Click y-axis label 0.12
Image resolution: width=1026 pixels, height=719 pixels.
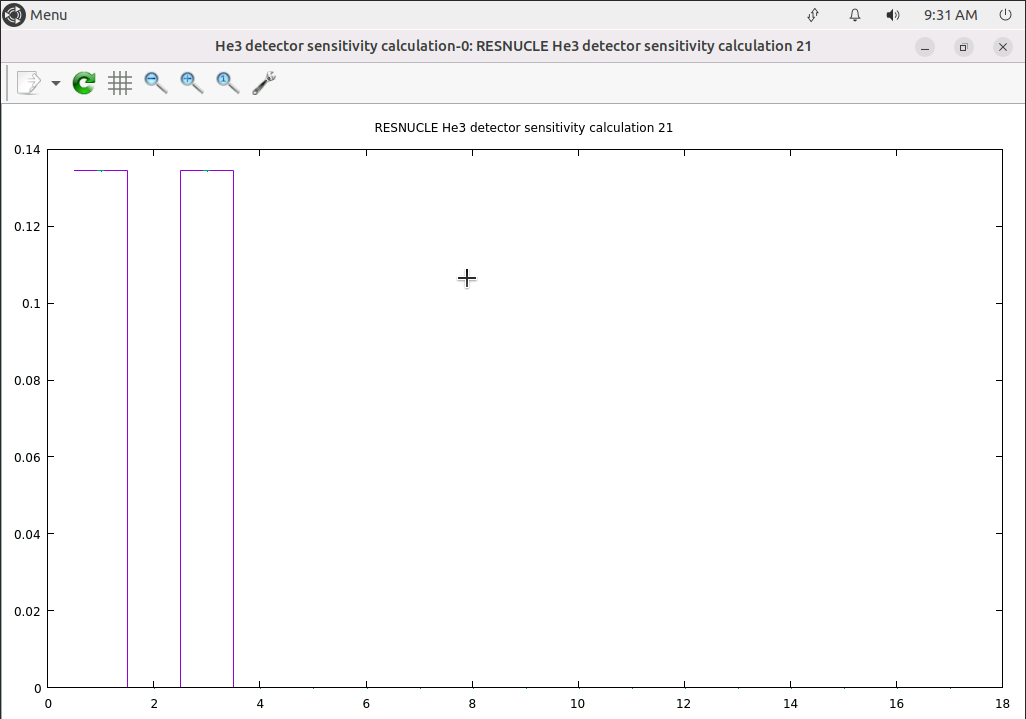pyautogui.click(x=27, y=226)
